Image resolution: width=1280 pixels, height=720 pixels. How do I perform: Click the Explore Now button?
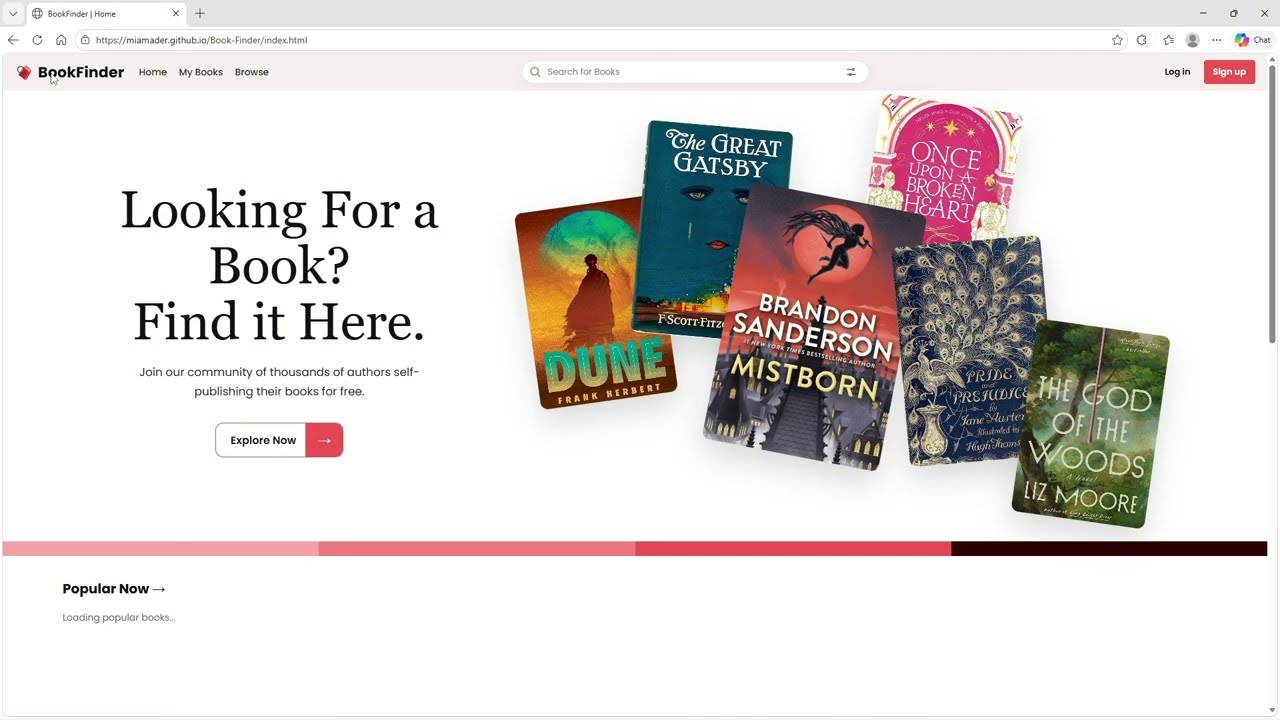279,440
